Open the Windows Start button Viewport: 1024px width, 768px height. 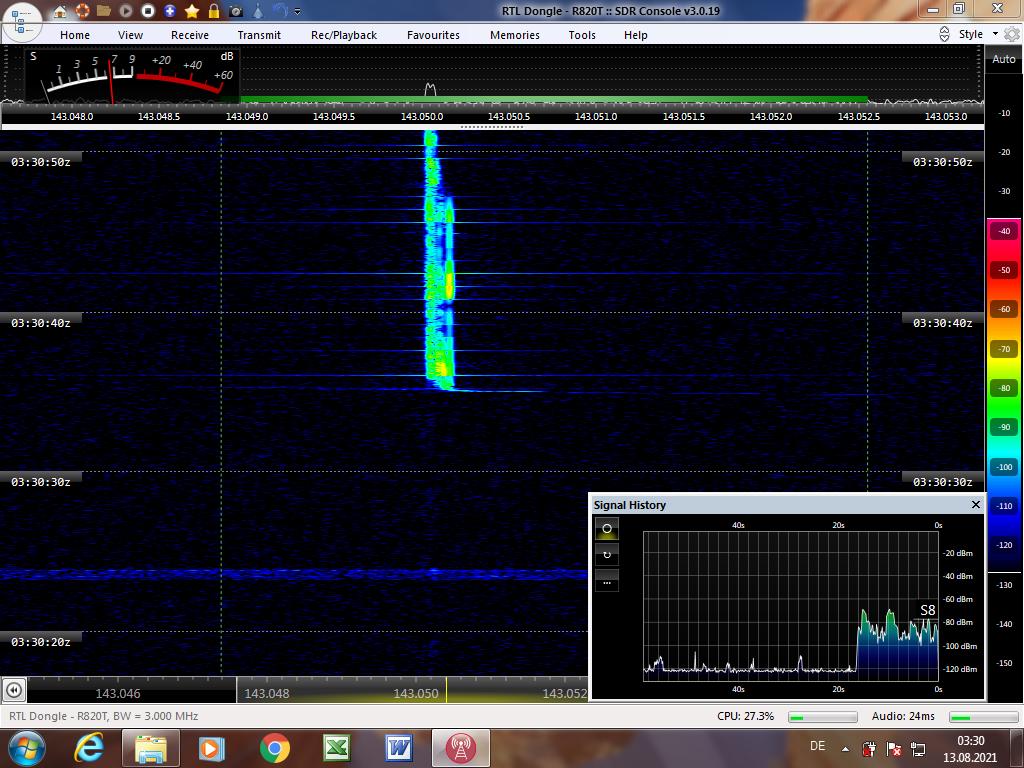27,748
